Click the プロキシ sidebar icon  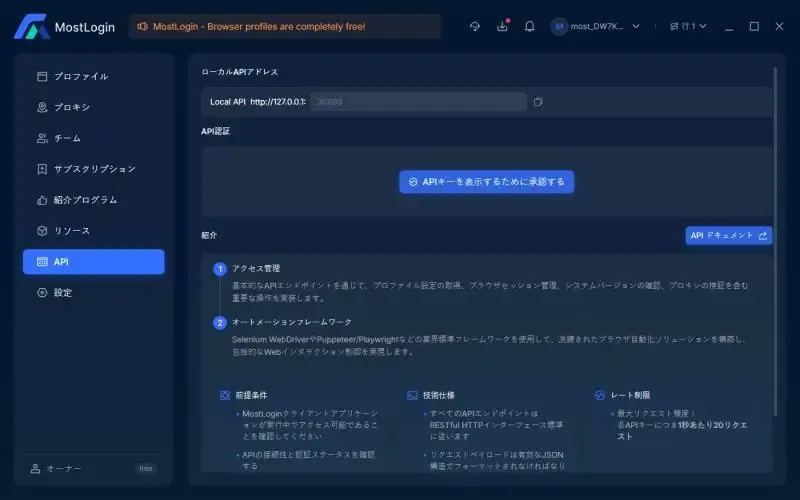[42, 107]
